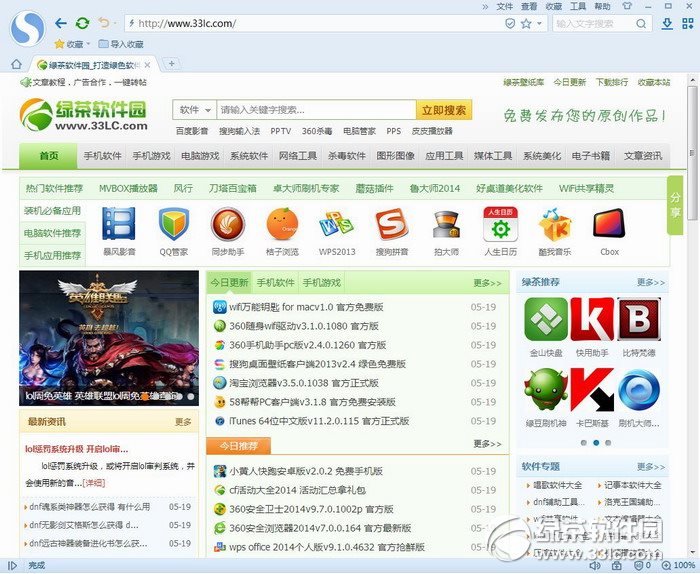Open the 工具 menu
Screen dimensions: 700x574
[578, 6]
